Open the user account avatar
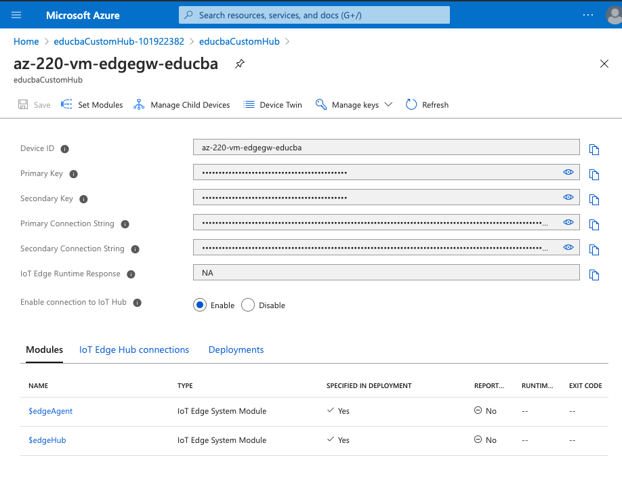Image resolution: width=622 pixels, height=484 pixels. click(x=614, y=15)
